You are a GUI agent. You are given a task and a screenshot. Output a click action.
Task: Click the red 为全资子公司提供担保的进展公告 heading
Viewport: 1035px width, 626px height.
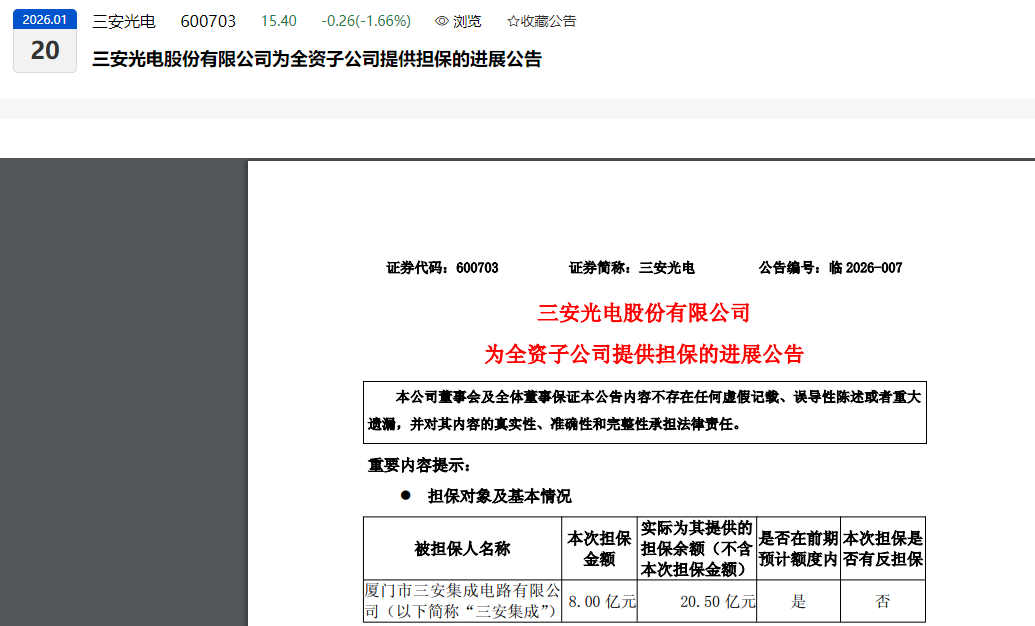644,355
